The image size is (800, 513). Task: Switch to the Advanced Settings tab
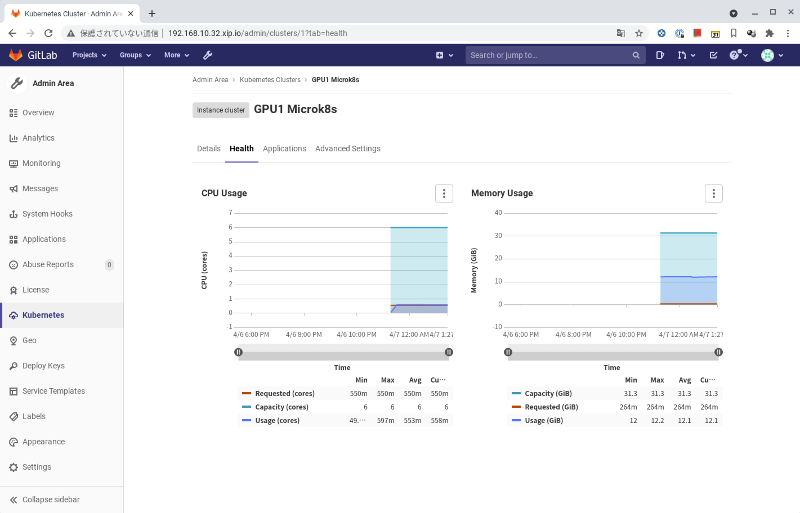click(347, 148)
